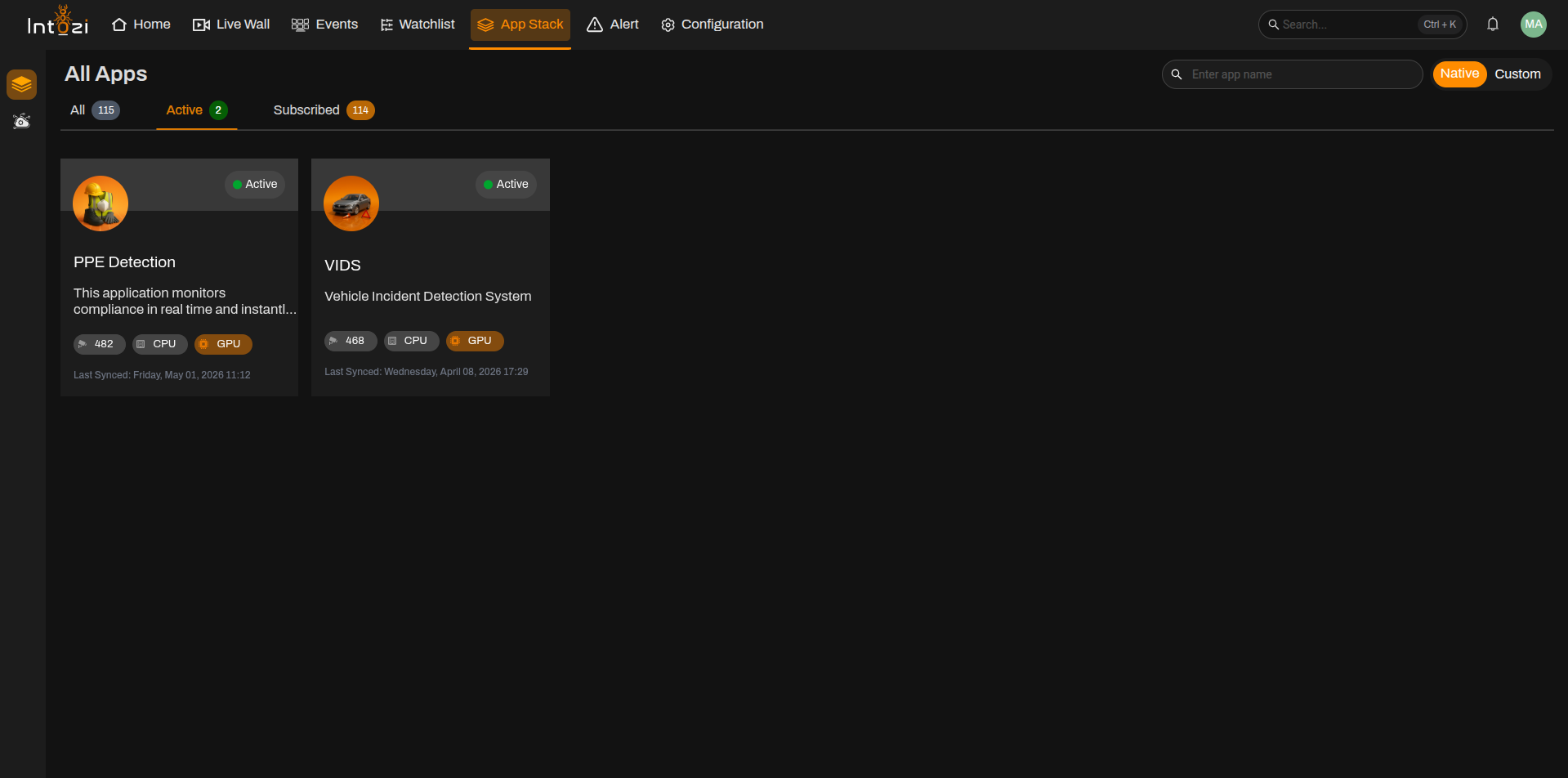
Task: Click the GPU chip badge on VIDS card
Action: [x=475, y=341]
